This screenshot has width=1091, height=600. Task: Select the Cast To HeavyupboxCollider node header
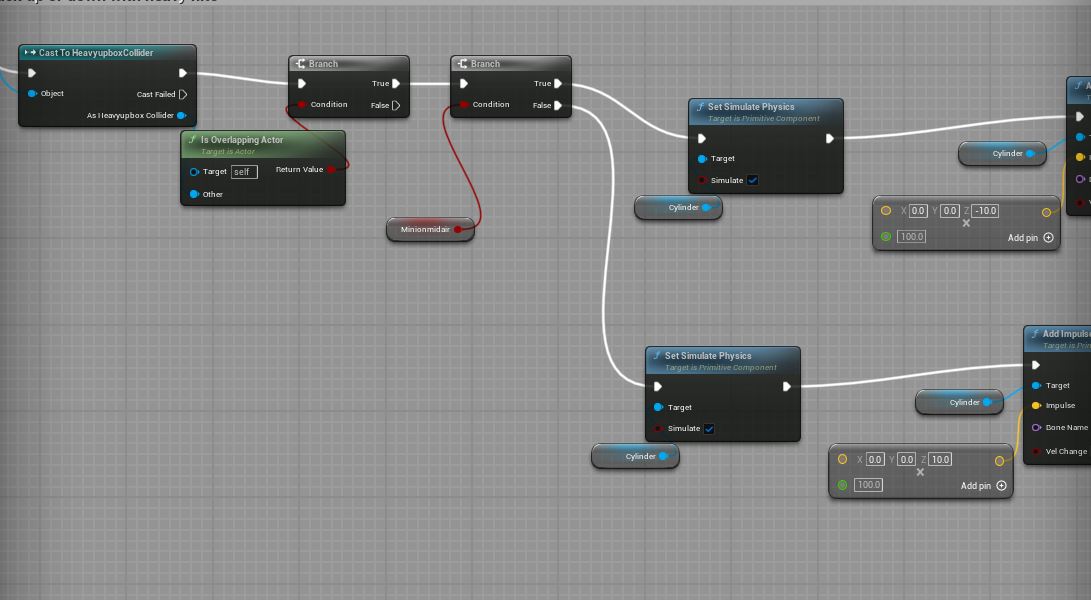pyautogui.click(x=100, y=53)
